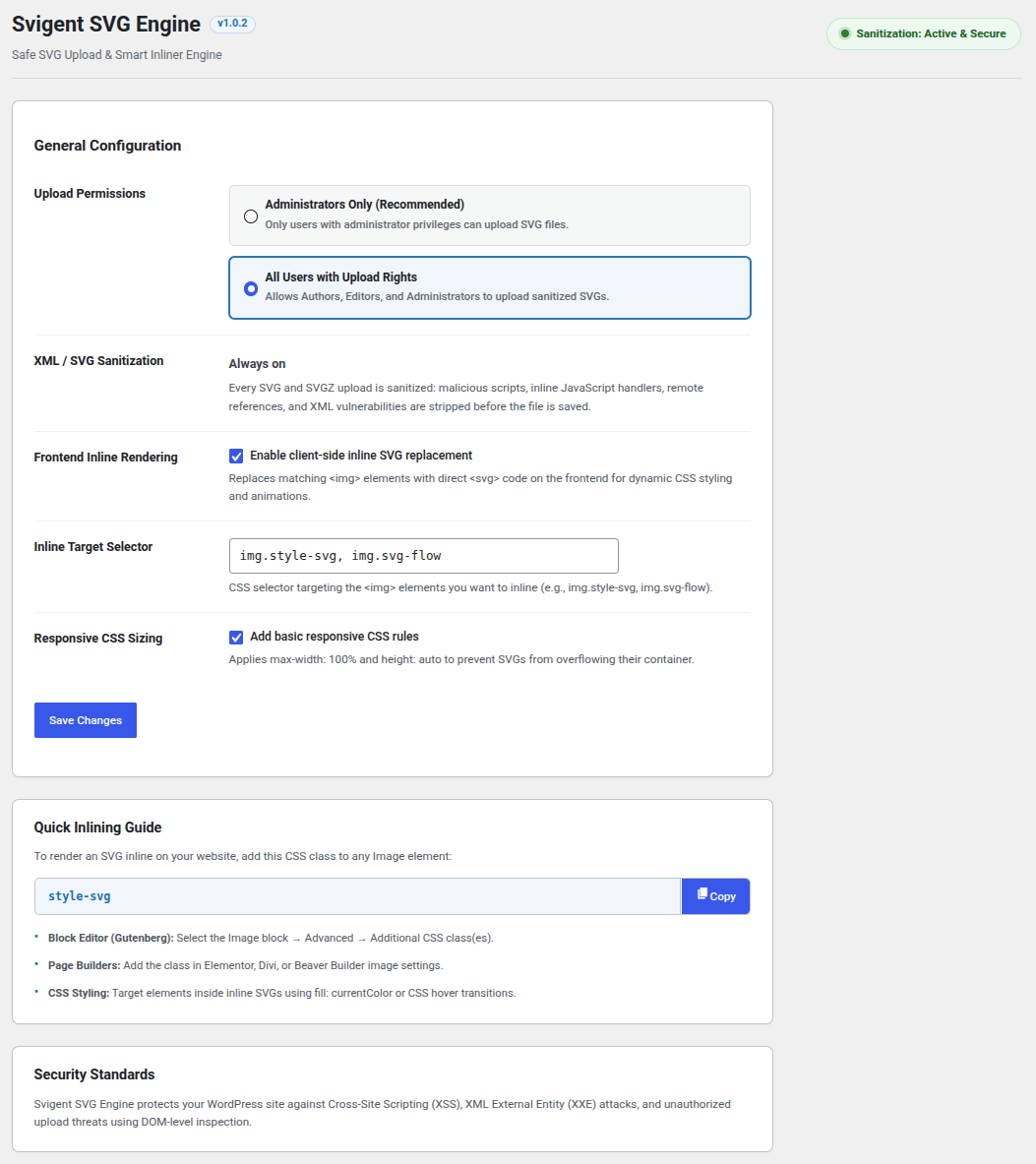
Task: Click the General Configuration heading
Action: click(x=107, y=146)
